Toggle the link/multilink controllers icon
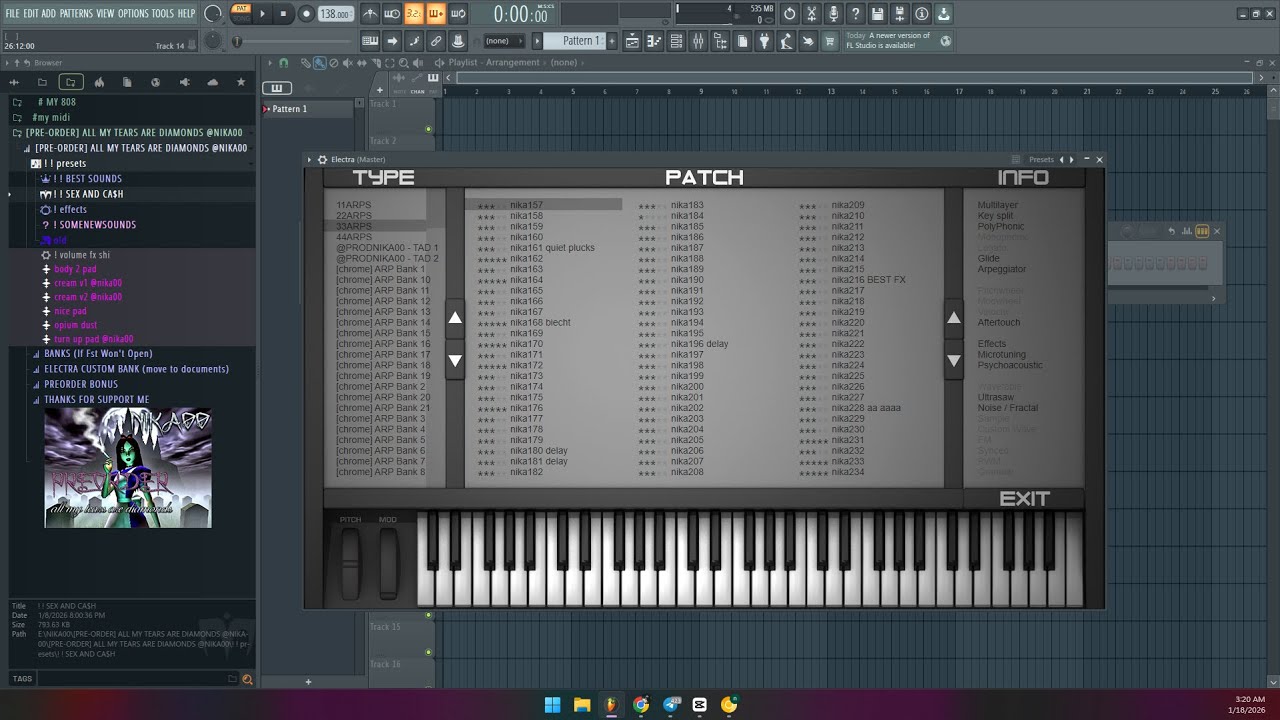The image size is (1280, 720). (436, 41)
